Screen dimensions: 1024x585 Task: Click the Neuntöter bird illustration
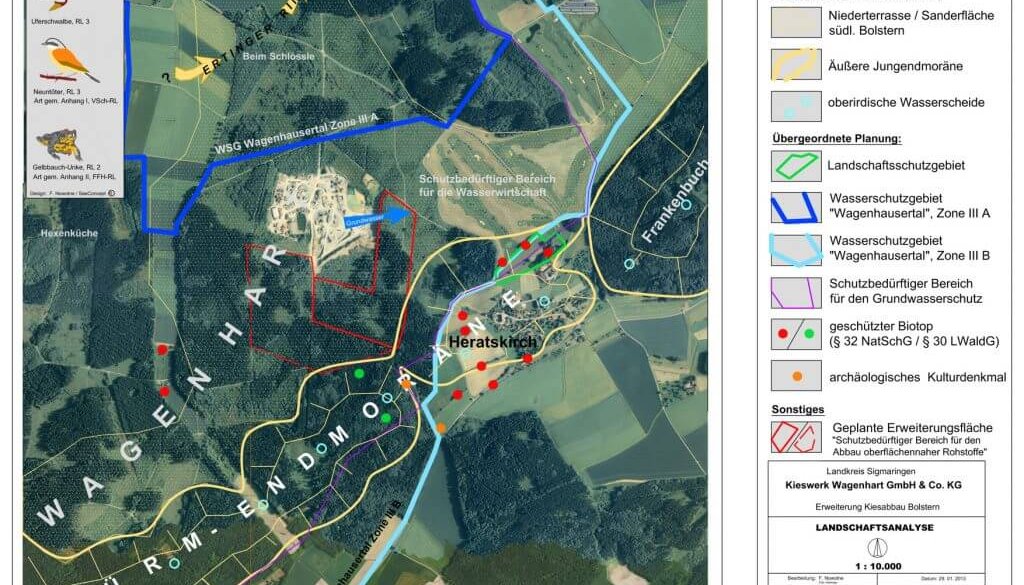[68, 63]
